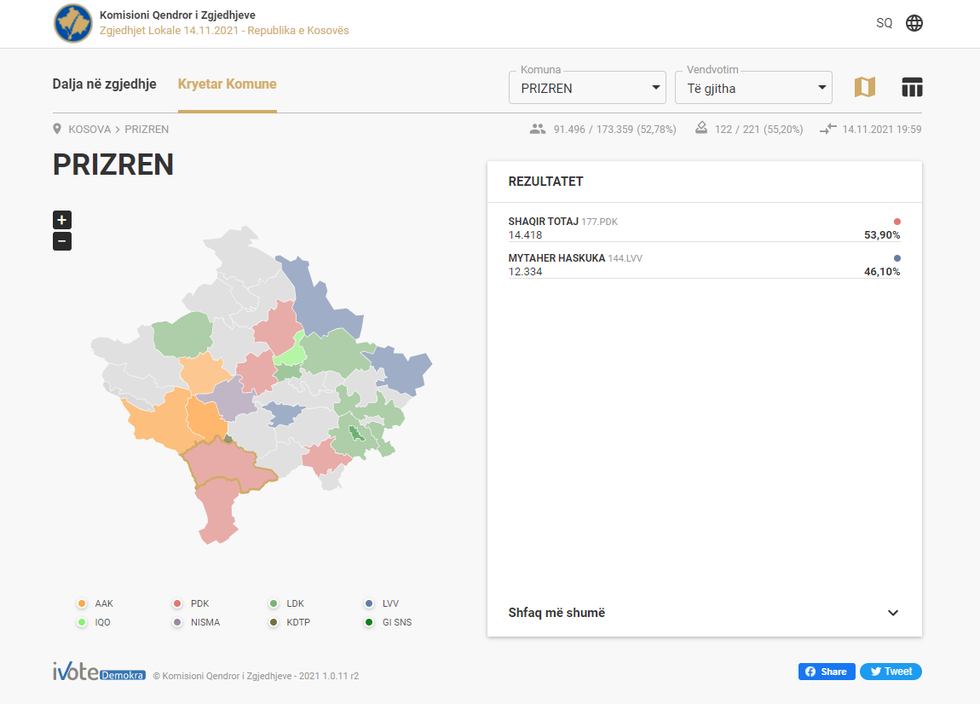Open the Komuna dropdown
The height and width of the screenshot is (704, 980).
click(587, 87)
